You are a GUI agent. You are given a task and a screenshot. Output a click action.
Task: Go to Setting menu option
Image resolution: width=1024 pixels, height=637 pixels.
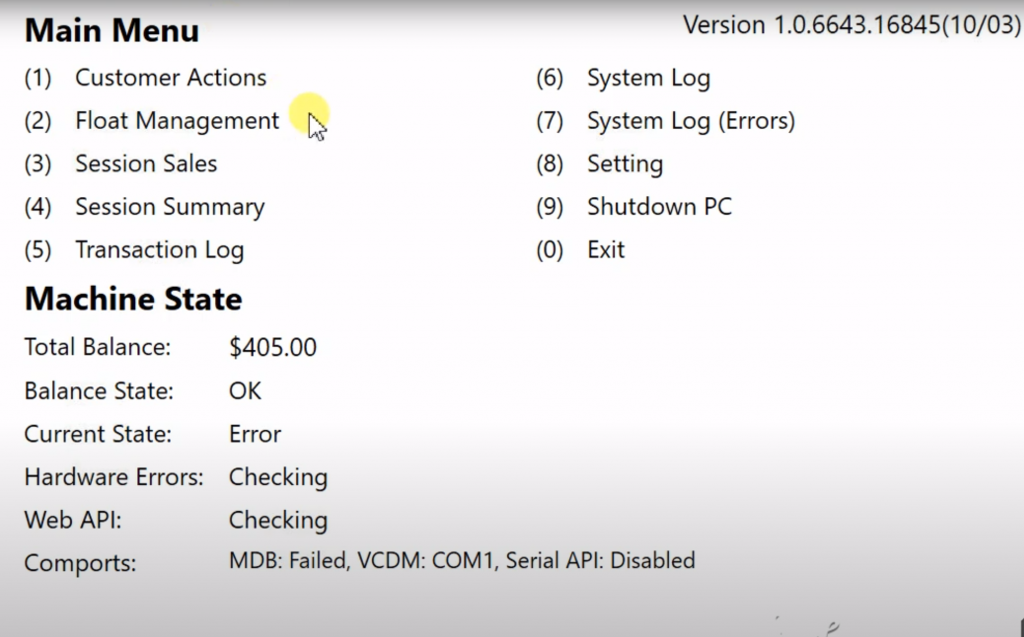(624, 164)
